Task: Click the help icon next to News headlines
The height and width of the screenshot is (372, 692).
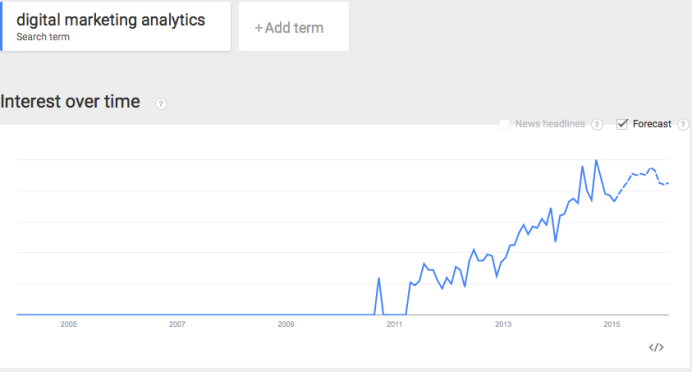Action: tap(597, 124)
